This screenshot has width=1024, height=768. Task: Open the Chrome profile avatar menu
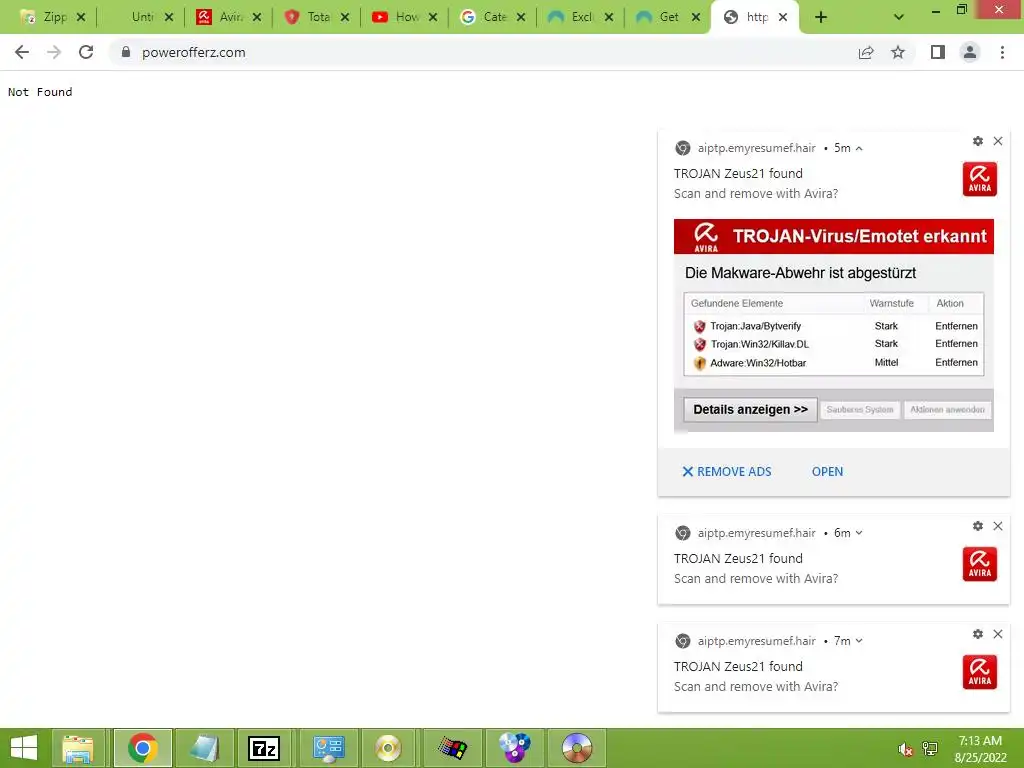click(x=970, y=52)
